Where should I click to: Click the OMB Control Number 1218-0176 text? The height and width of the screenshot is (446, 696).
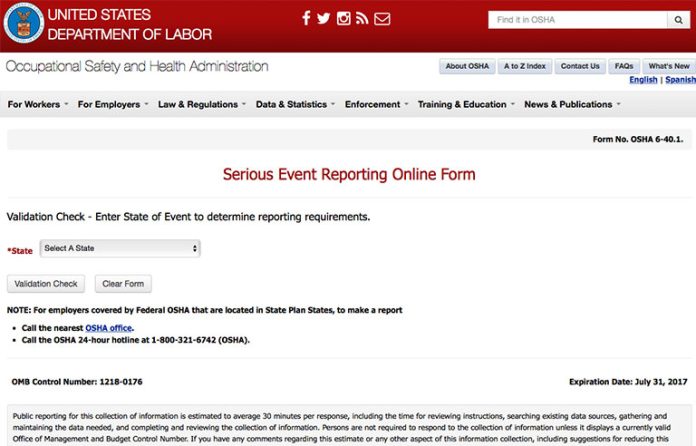tap(77, 382)
